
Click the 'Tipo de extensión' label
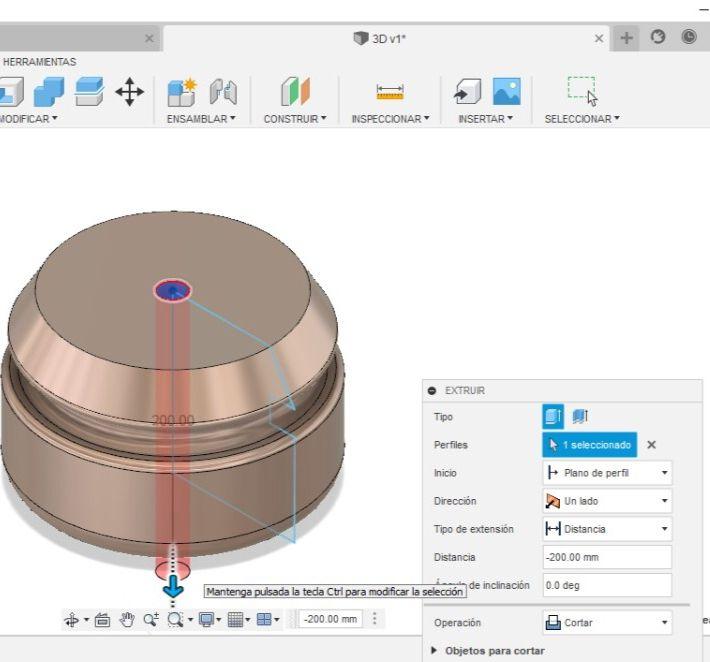click(474, 529)
